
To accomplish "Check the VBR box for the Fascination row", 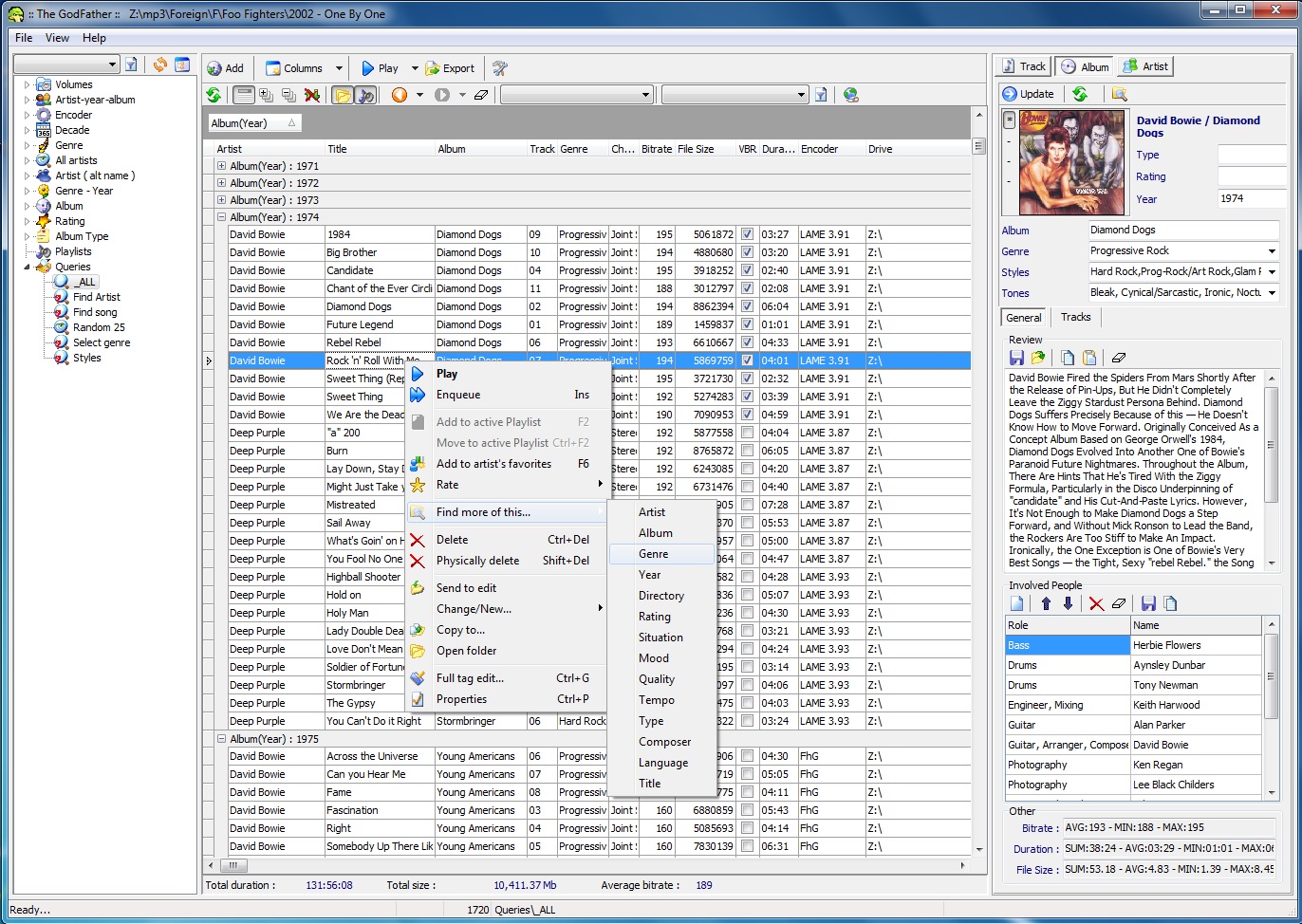I will pos(748,810).
